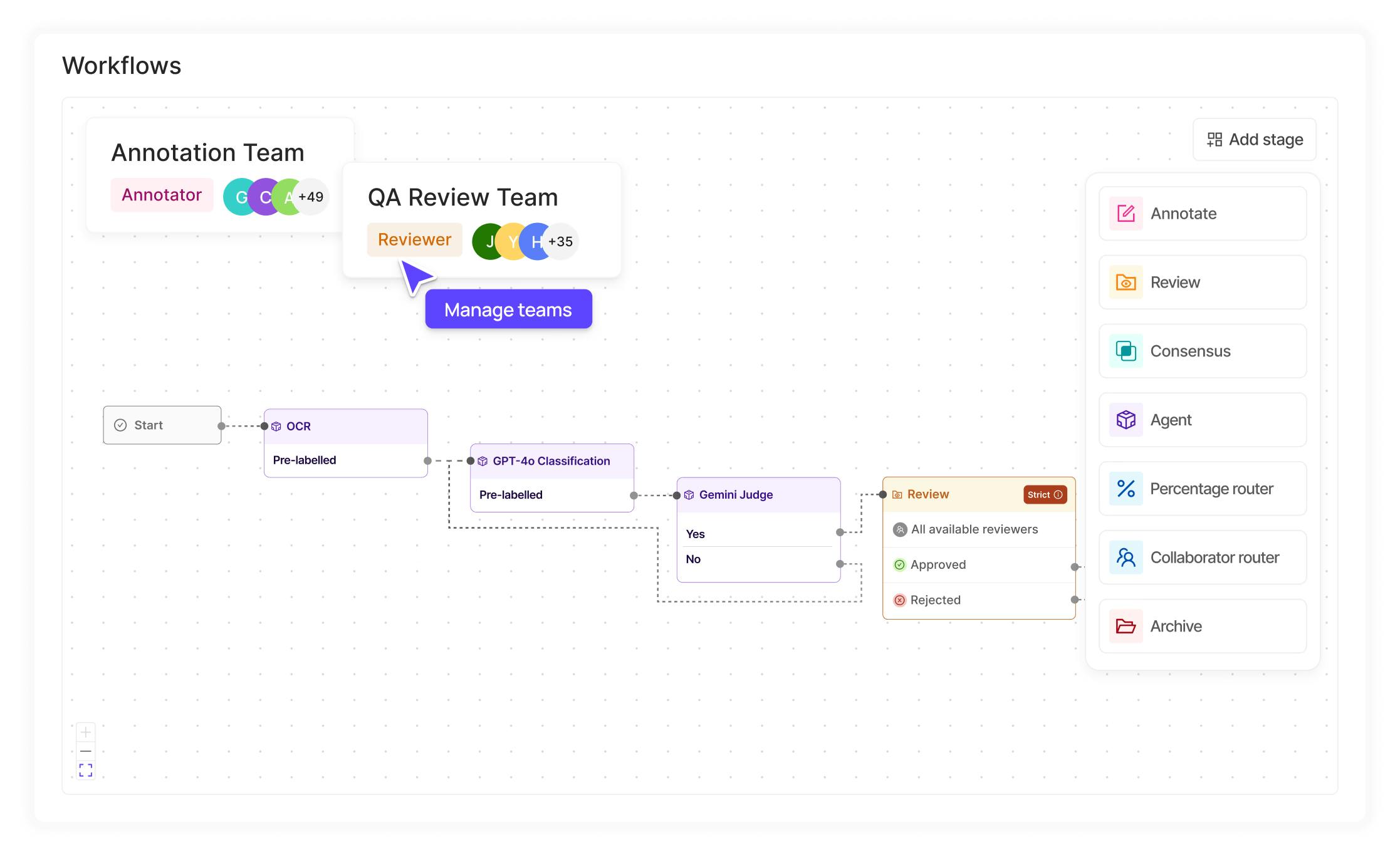Zoom out of the workflow canvas
1400x857 pixels.
pos(86,751)
